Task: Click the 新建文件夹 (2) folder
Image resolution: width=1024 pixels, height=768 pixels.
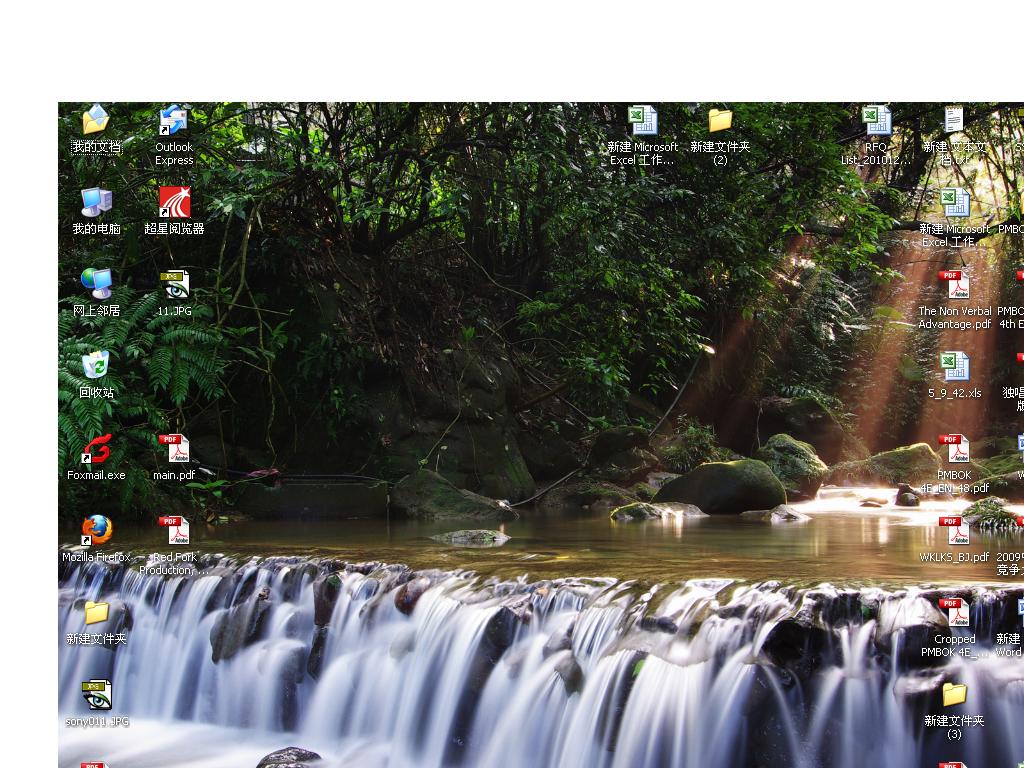Action: (x=720, y=121)
